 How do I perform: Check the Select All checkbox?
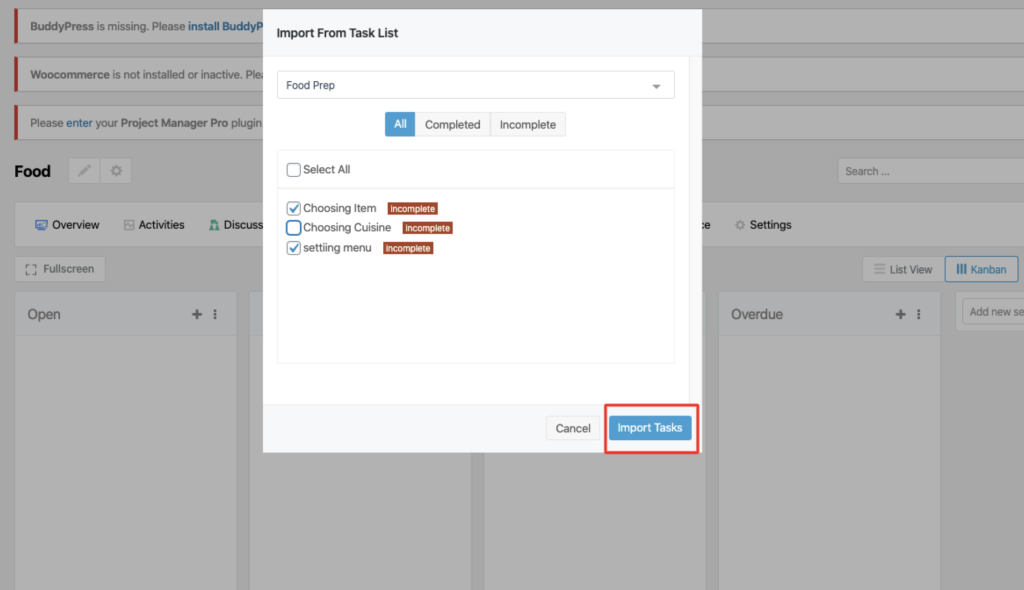click(x=293, y=170)
